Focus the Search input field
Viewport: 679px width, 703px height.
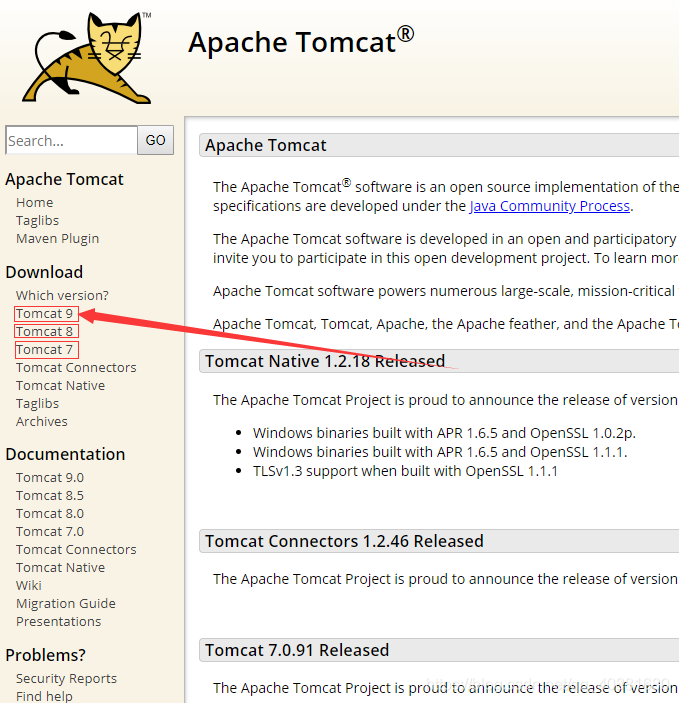(71, 141)
